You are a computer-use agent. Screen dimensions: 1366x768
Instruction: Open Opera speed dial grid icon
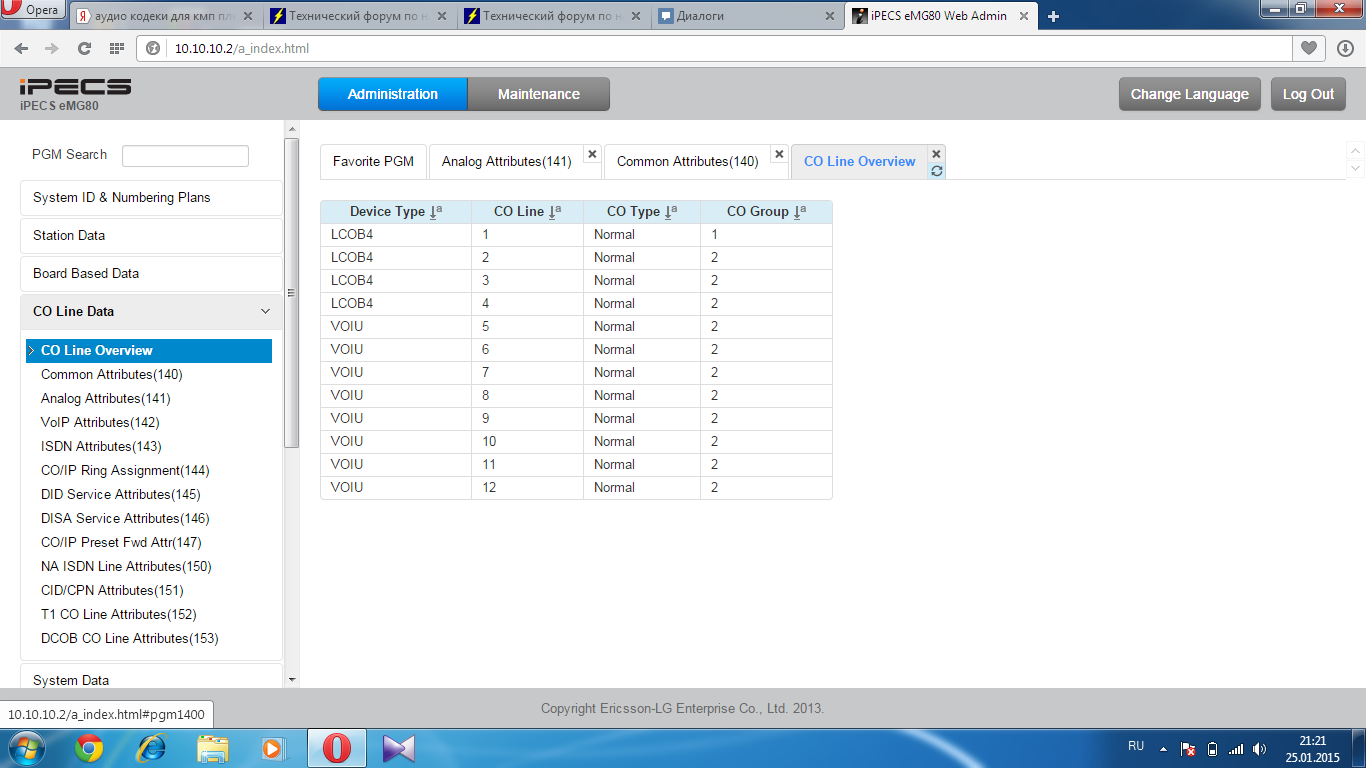(x=117, y=48)
